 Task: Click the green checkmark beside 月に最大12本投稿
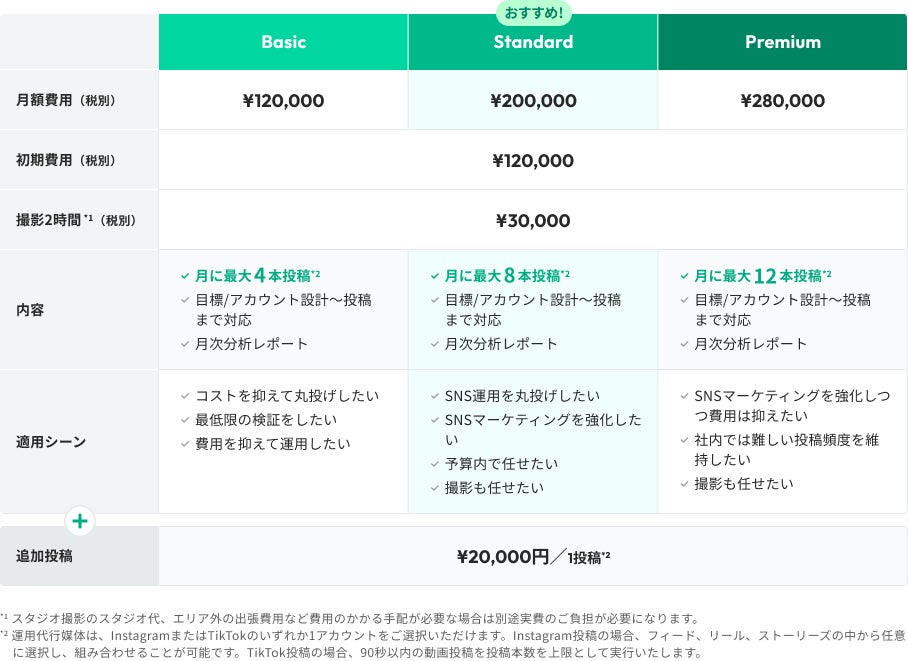point(685,276)
